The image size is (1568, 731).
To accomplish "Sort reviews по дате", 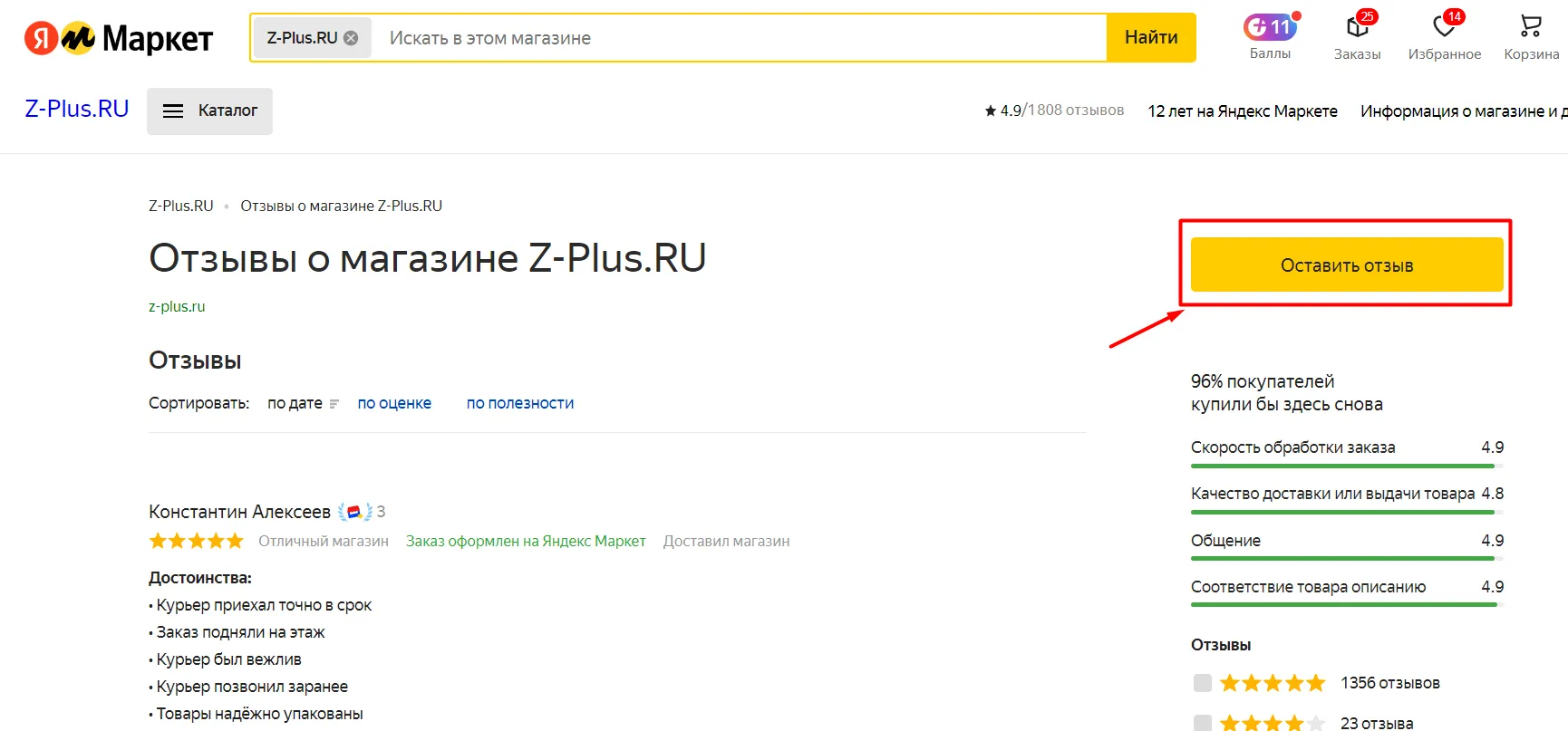I will coord(295,403).
